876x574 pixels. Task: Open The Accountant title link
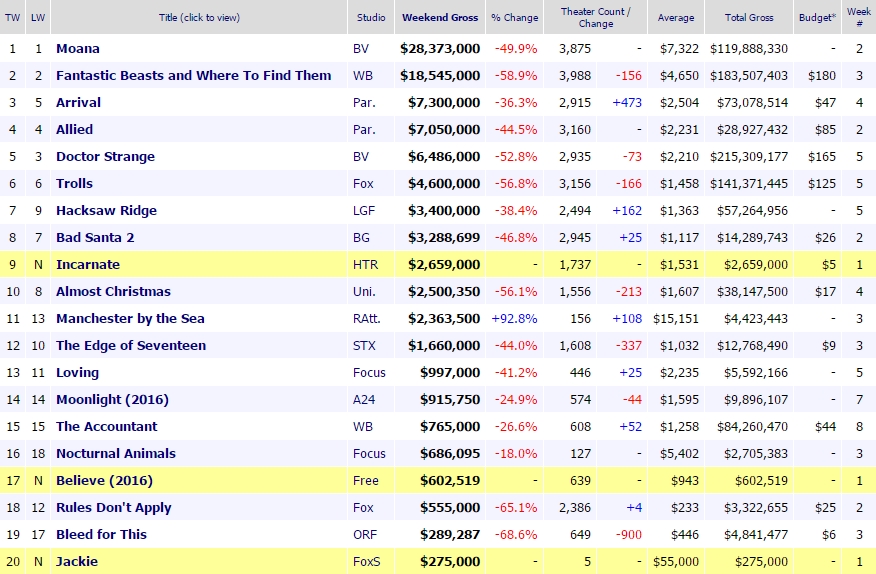pos(107,426)
